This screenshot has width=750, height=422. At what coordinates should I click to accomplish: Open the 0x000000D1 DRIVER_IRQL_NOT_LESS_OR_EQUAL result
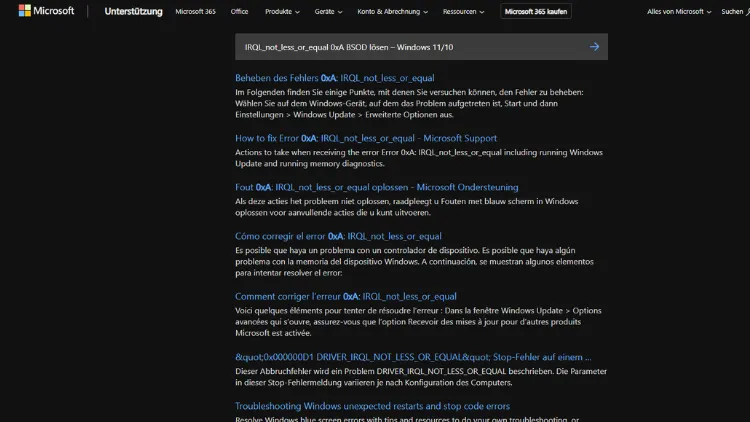[x=413, y=357]
